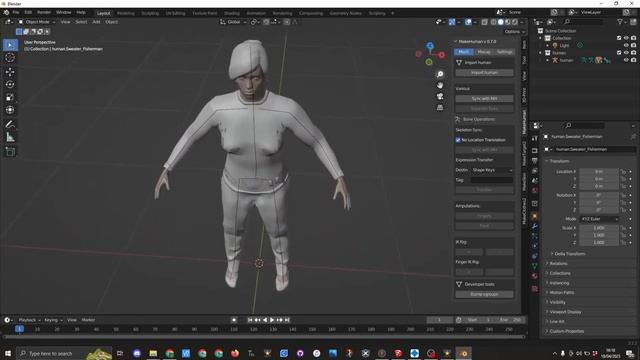Select rendered viewport shading mode
The height and width of the screenshot is (360, 640).
[x=515, y=22]
